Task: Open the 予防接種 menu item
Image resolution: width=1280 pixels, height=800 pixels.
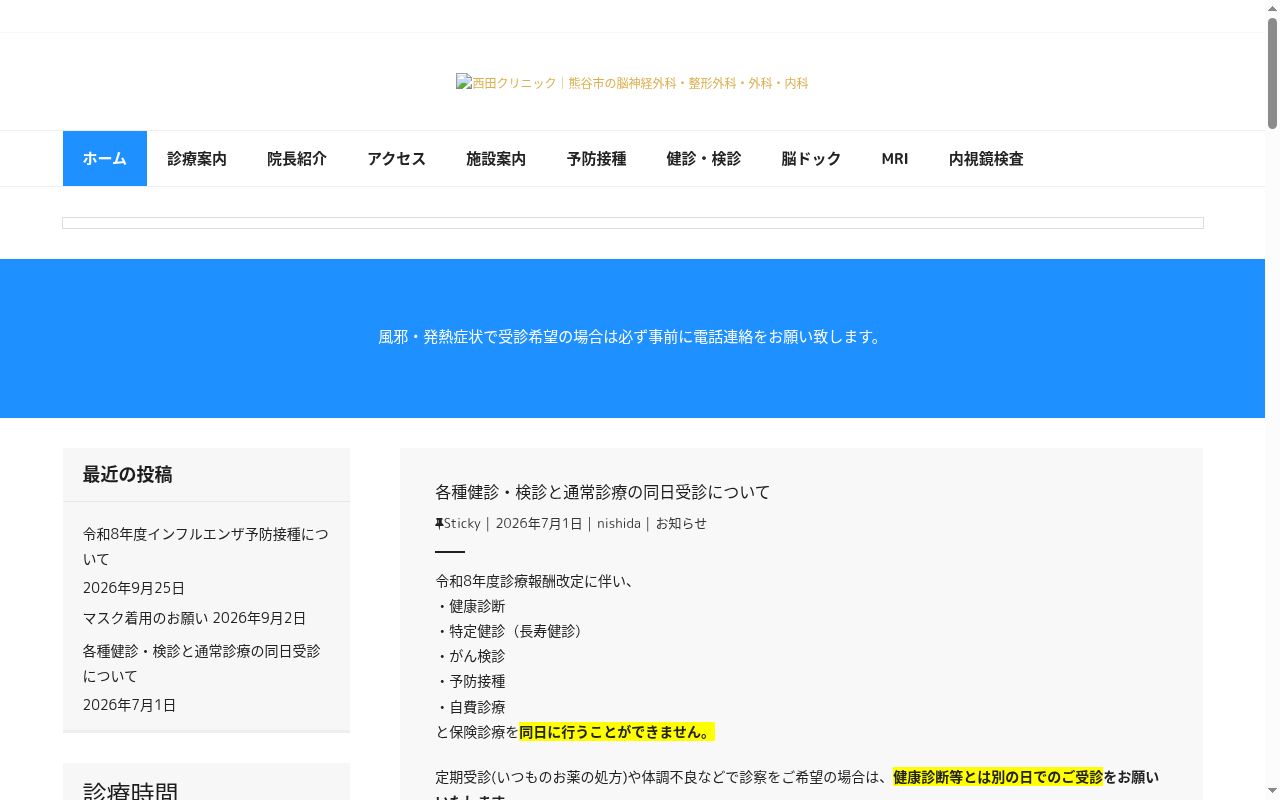Action: [596, 158]
